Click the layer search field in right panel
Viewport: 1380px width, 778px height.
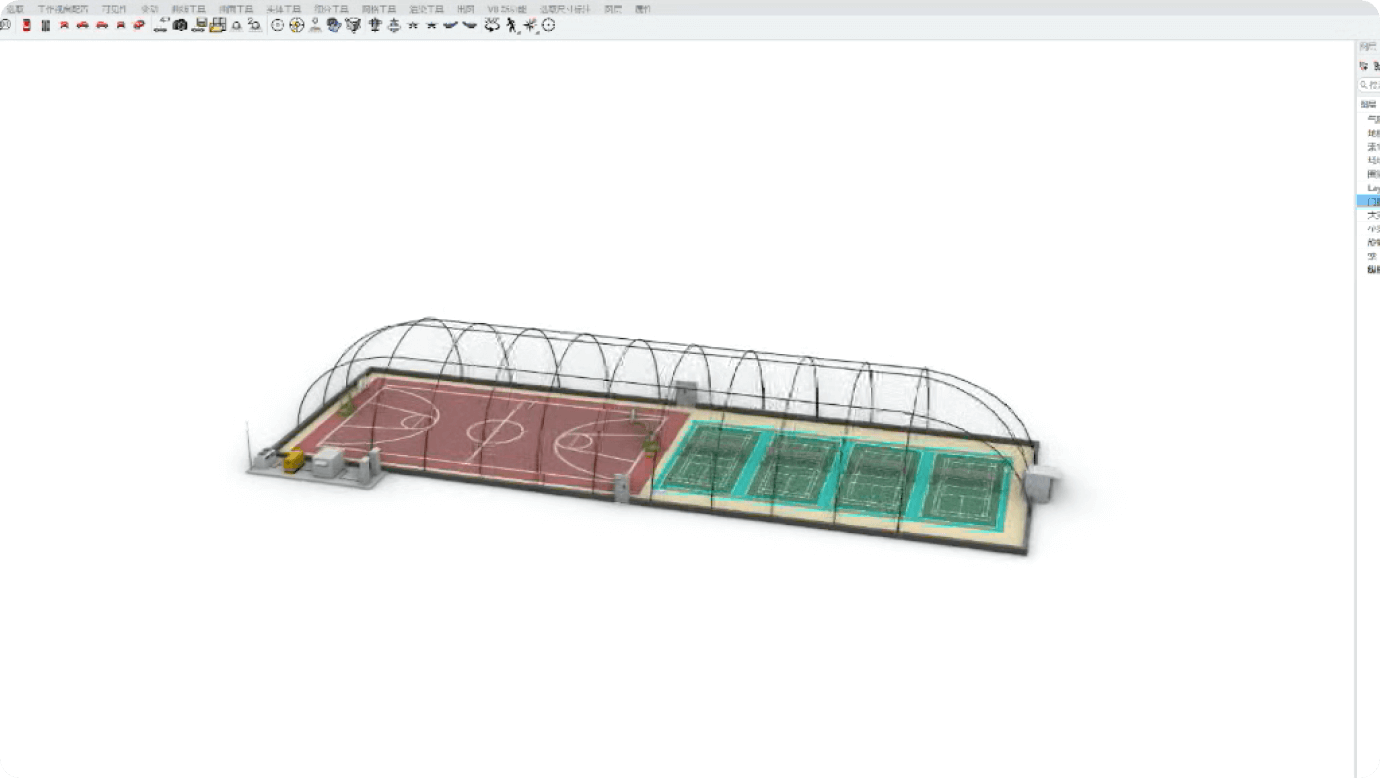(x=1369, y=85)
